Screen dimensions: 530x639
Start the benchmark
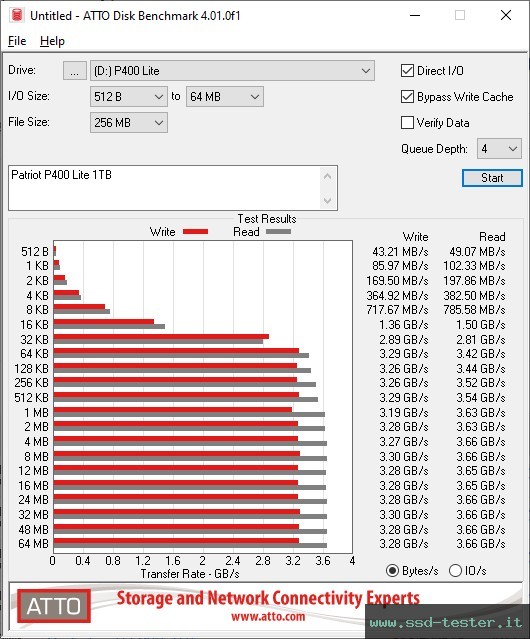coord(492,178)
